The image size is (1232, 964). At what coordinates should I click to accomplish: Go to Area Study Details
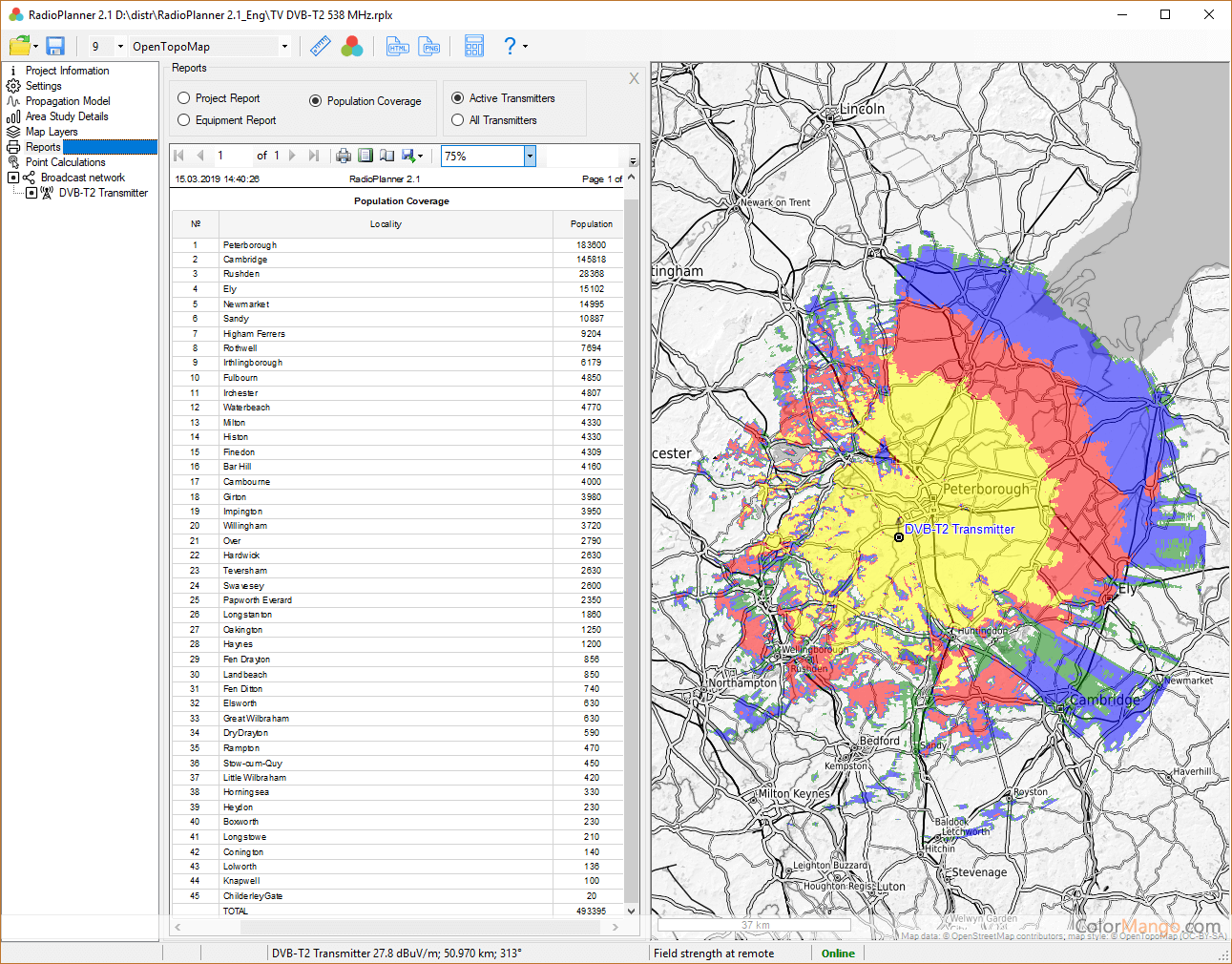click(67, 116)
